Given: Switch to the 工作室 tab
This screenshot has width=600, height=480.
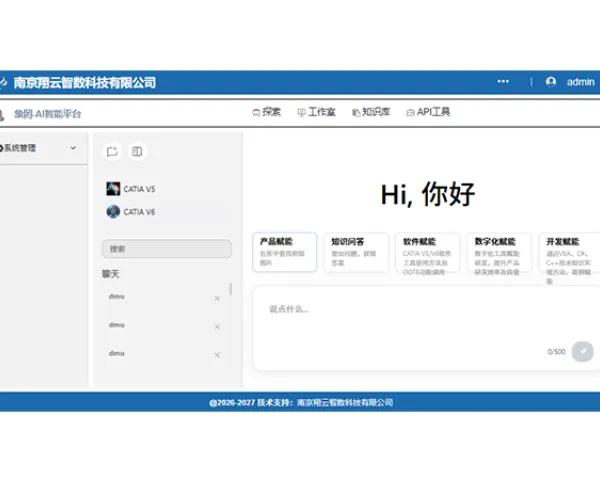Looking at the screenshot, I should [x=316, y=112].
